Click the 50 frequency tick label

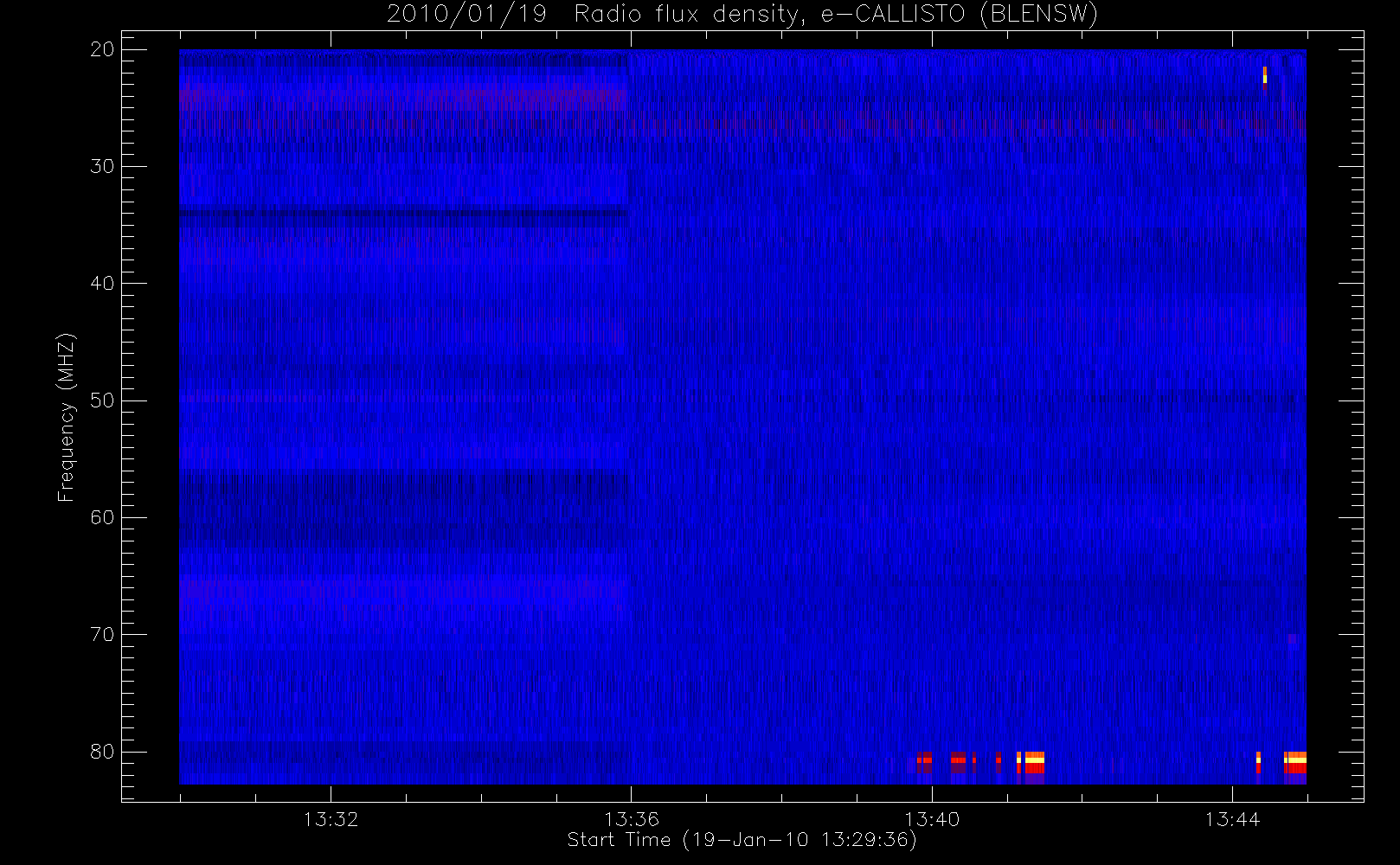click(x=102, y=400)
